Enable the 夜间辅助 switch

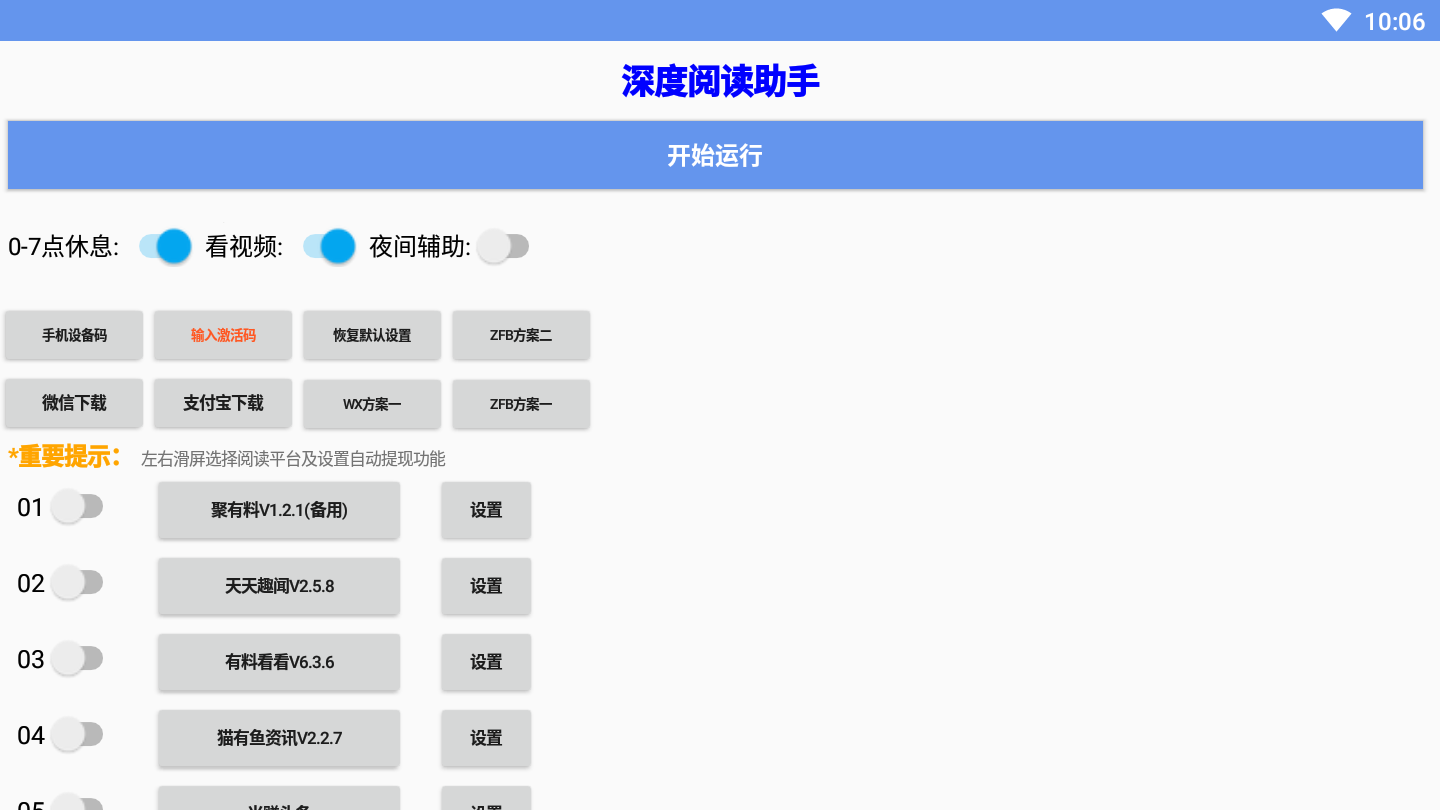coord(503,246)
